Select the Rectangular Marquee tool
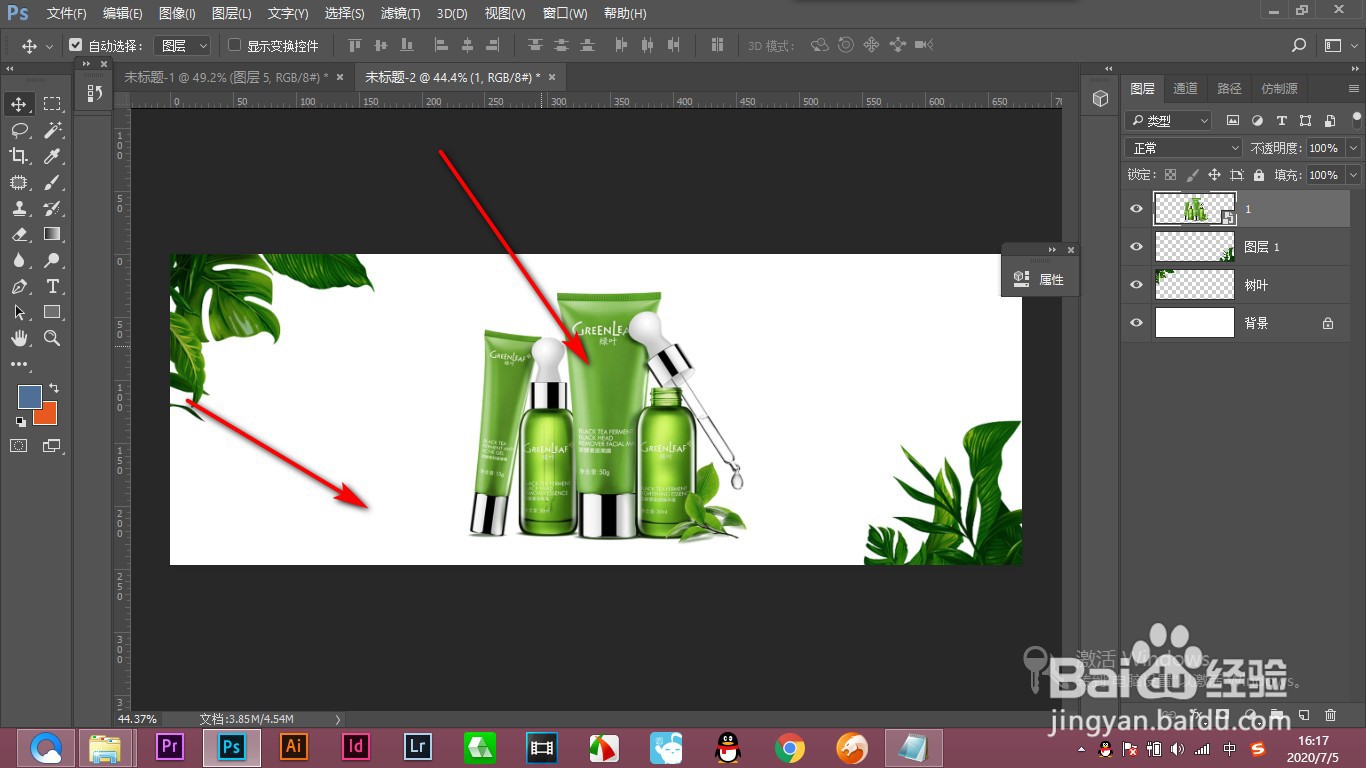The height and width of the screenshot is (768, 1366). [x=52, y=104]
